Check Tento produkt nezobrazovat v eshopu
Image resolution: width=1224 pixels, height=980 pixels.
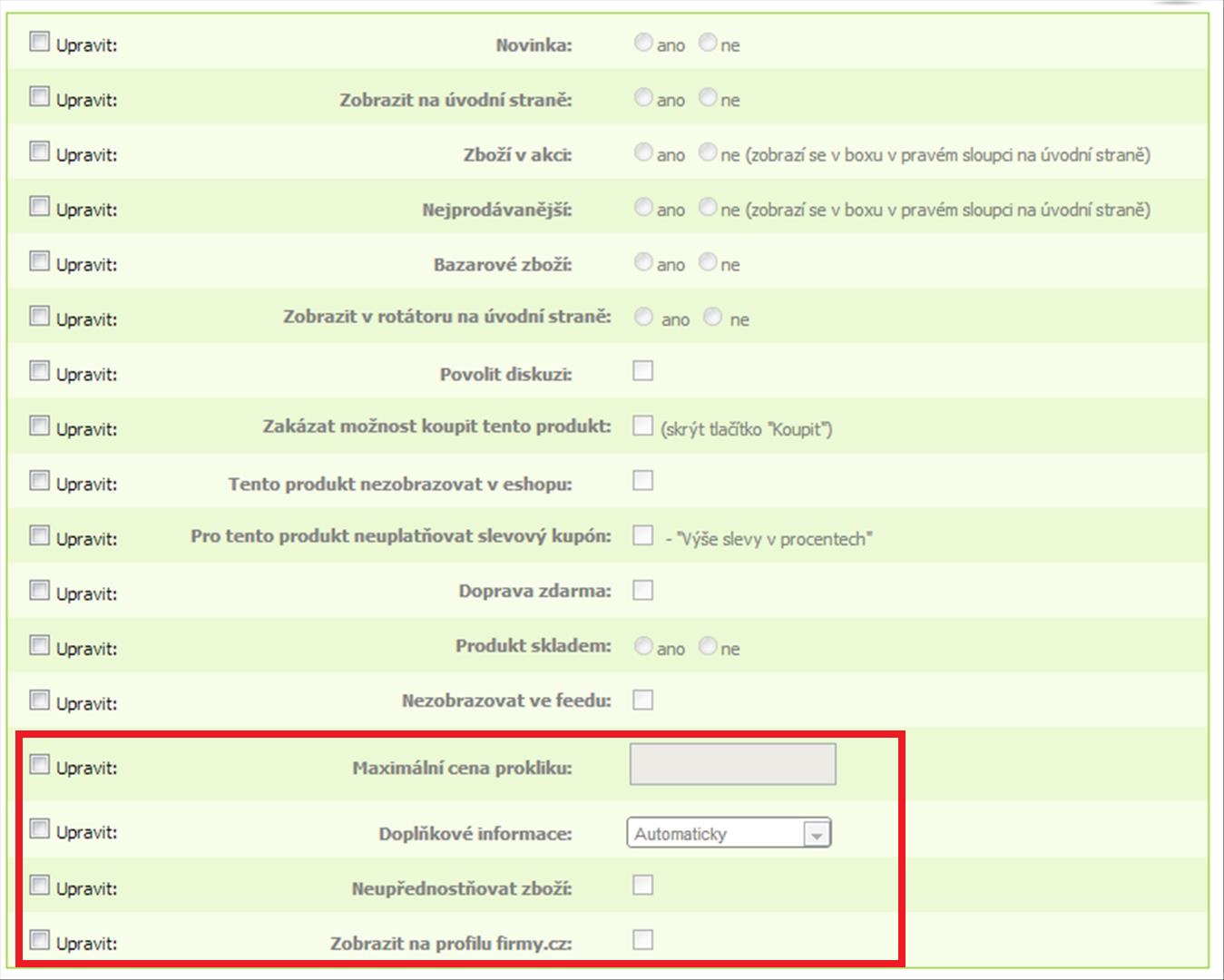[643, 480]
